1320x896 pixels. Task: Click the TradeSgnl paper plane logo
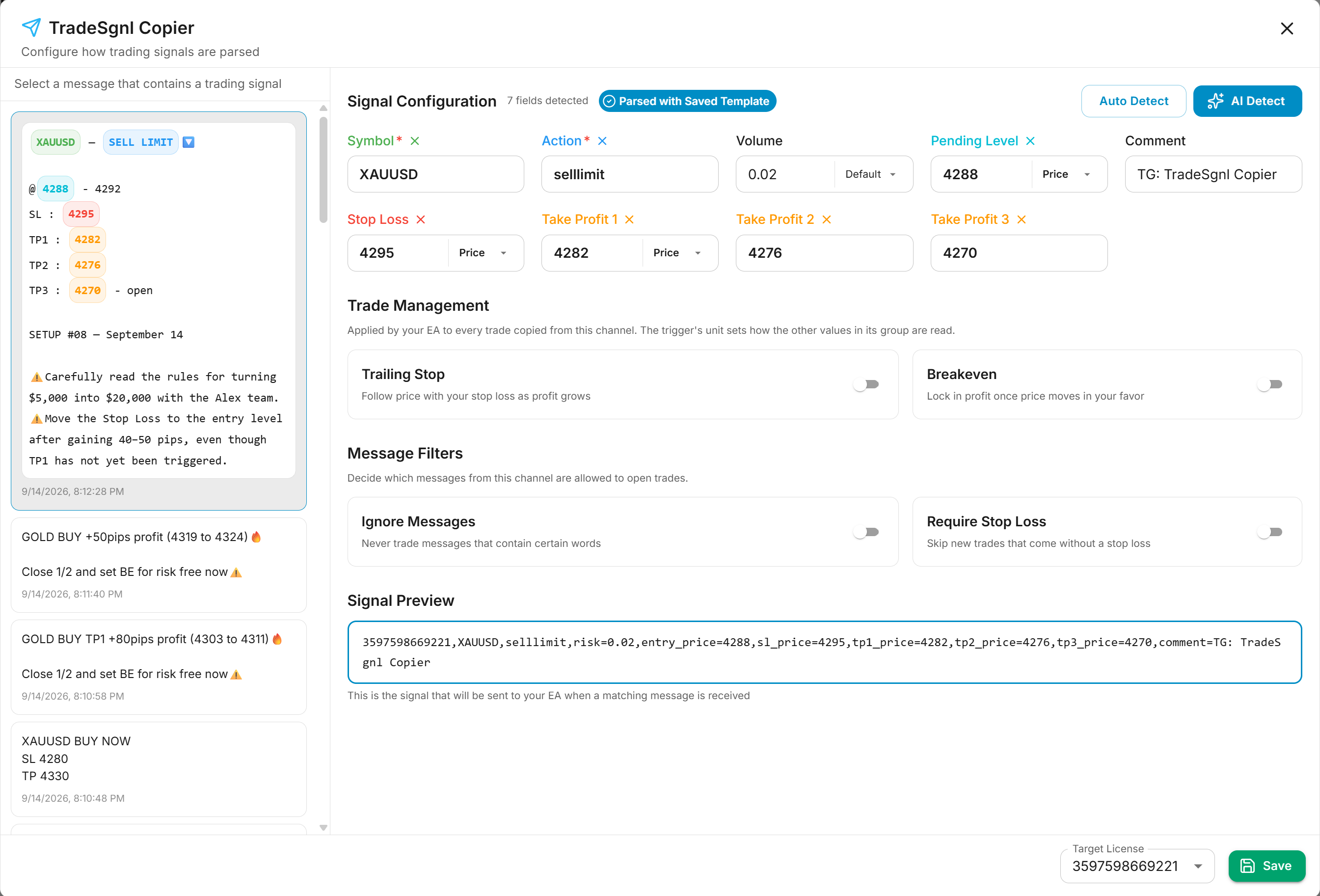(x=31, y=27)
